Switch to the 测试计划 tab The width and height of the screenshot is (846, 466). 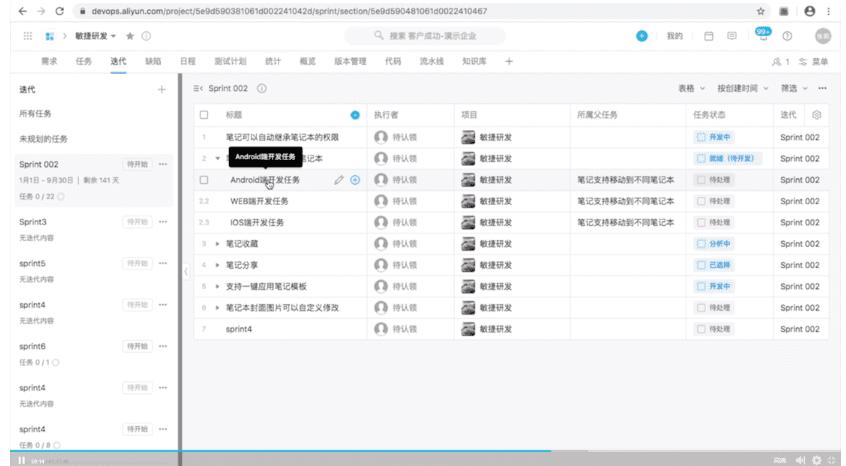pos(230,61)
